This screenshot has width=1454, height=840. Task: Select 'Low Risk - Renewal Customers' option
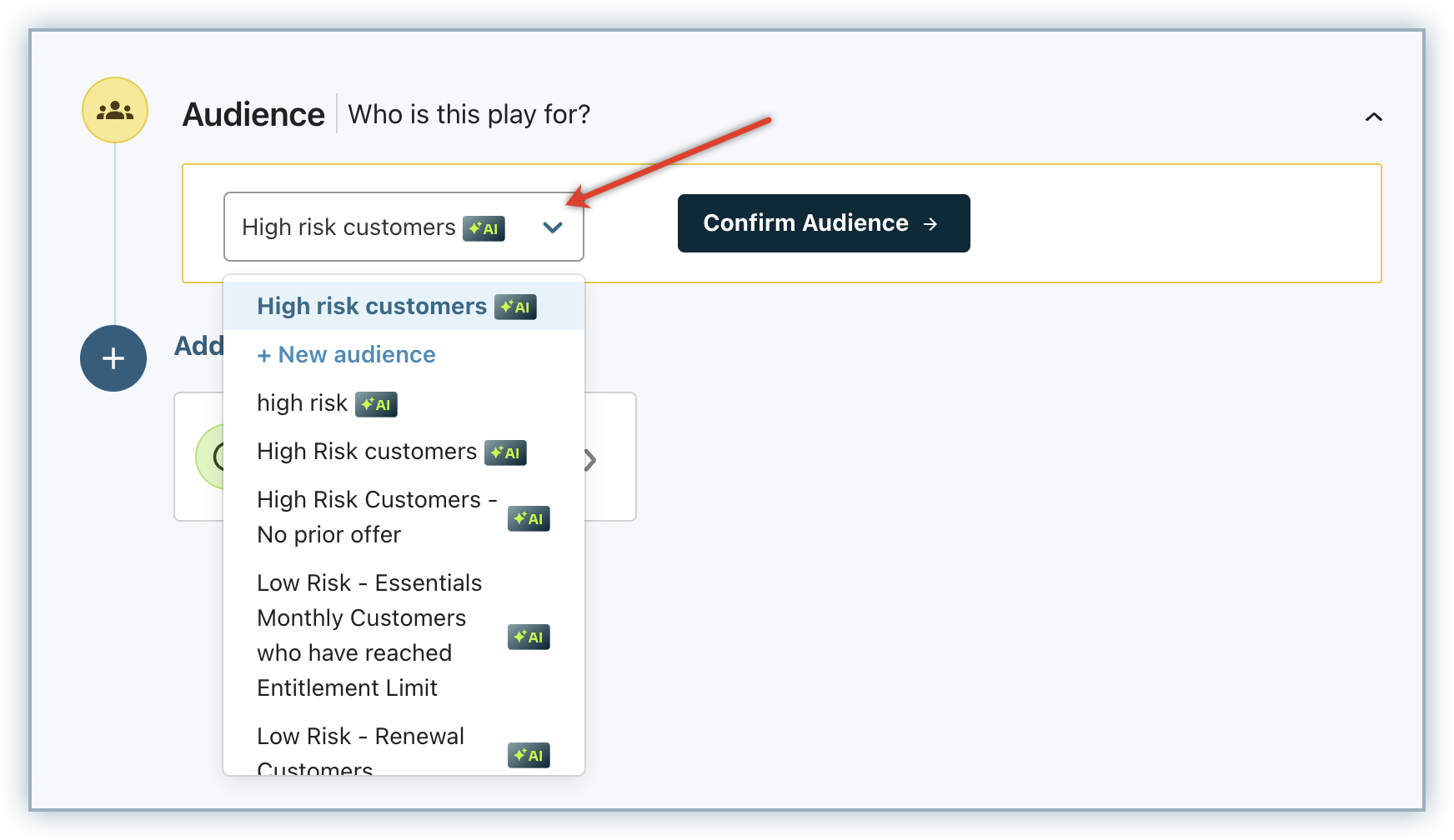click(404, 750)
